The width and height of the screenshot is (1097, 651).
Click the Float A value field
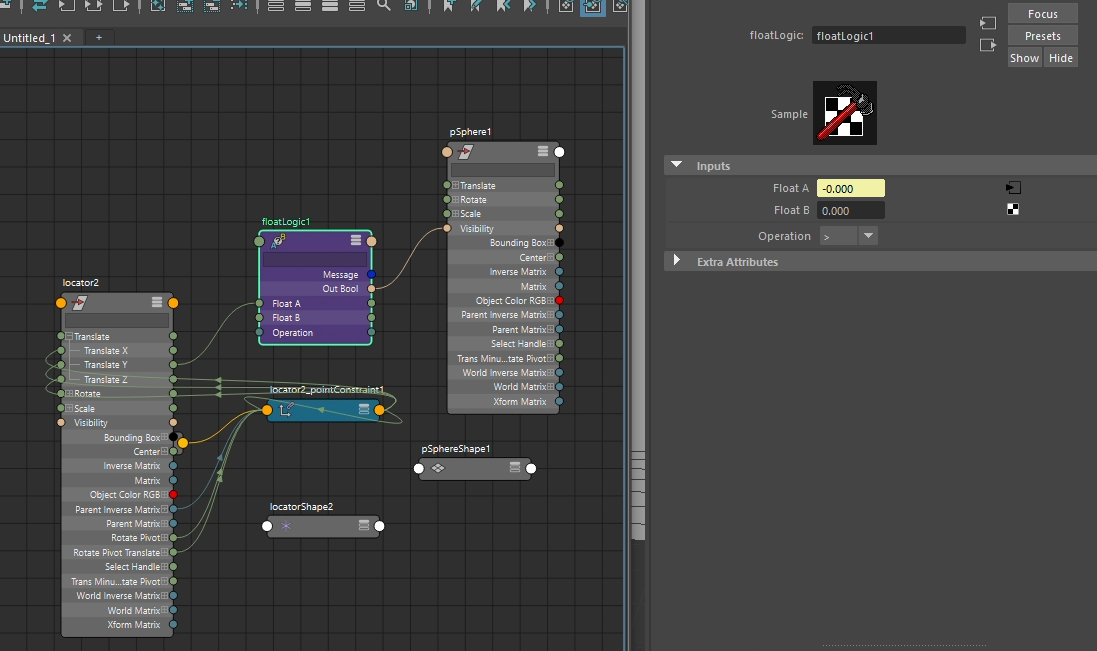point(851,188)
